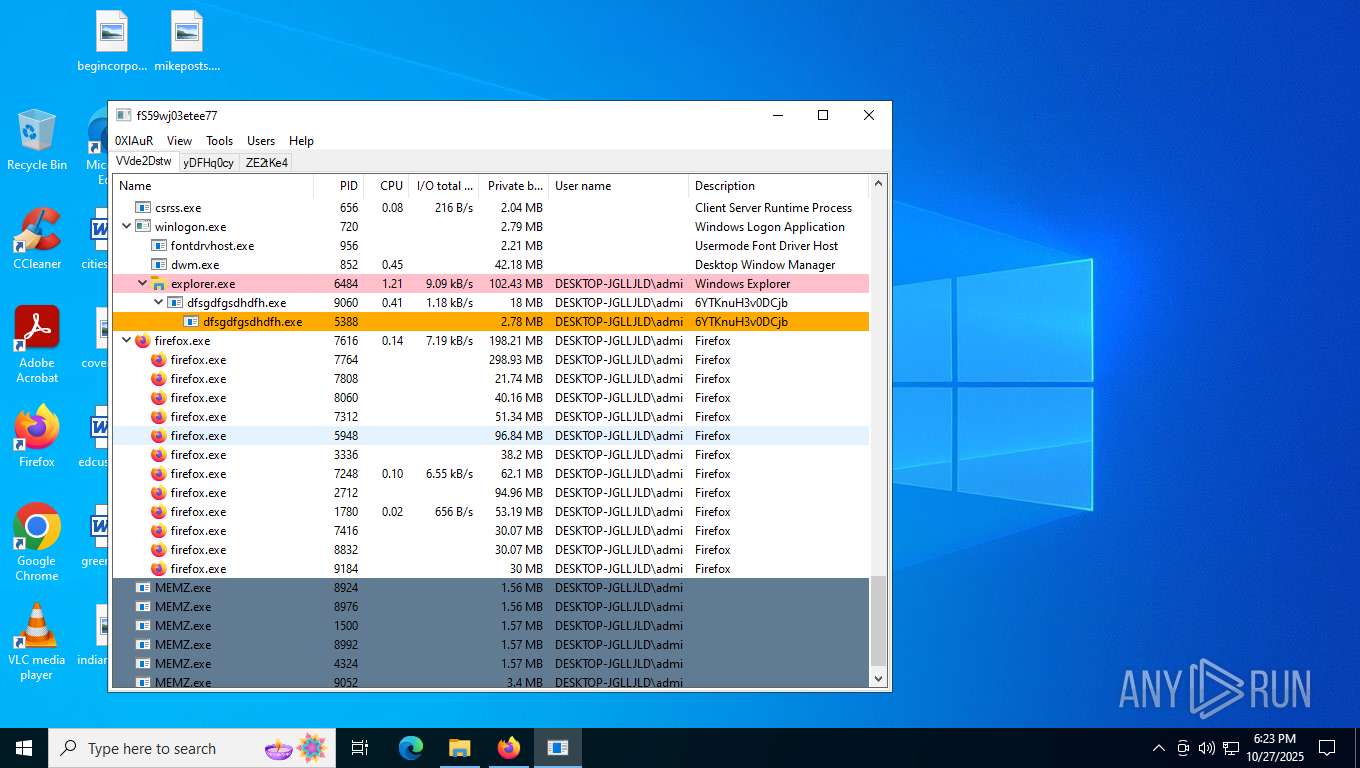Open File Explorer from the taskbar
This screenshot has width=1360, height=768.
click(459, 748)
